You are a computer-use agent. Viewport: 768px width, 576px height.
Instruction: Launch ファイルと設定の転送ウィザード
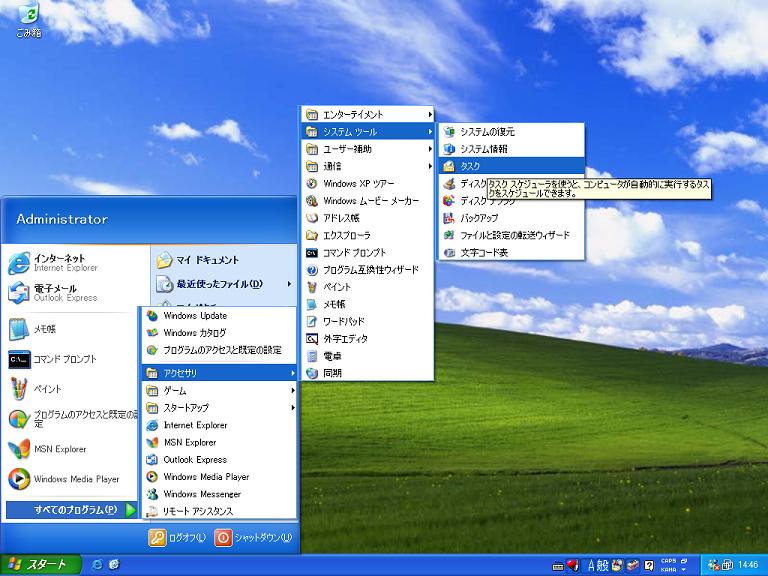tap(511, 235)
